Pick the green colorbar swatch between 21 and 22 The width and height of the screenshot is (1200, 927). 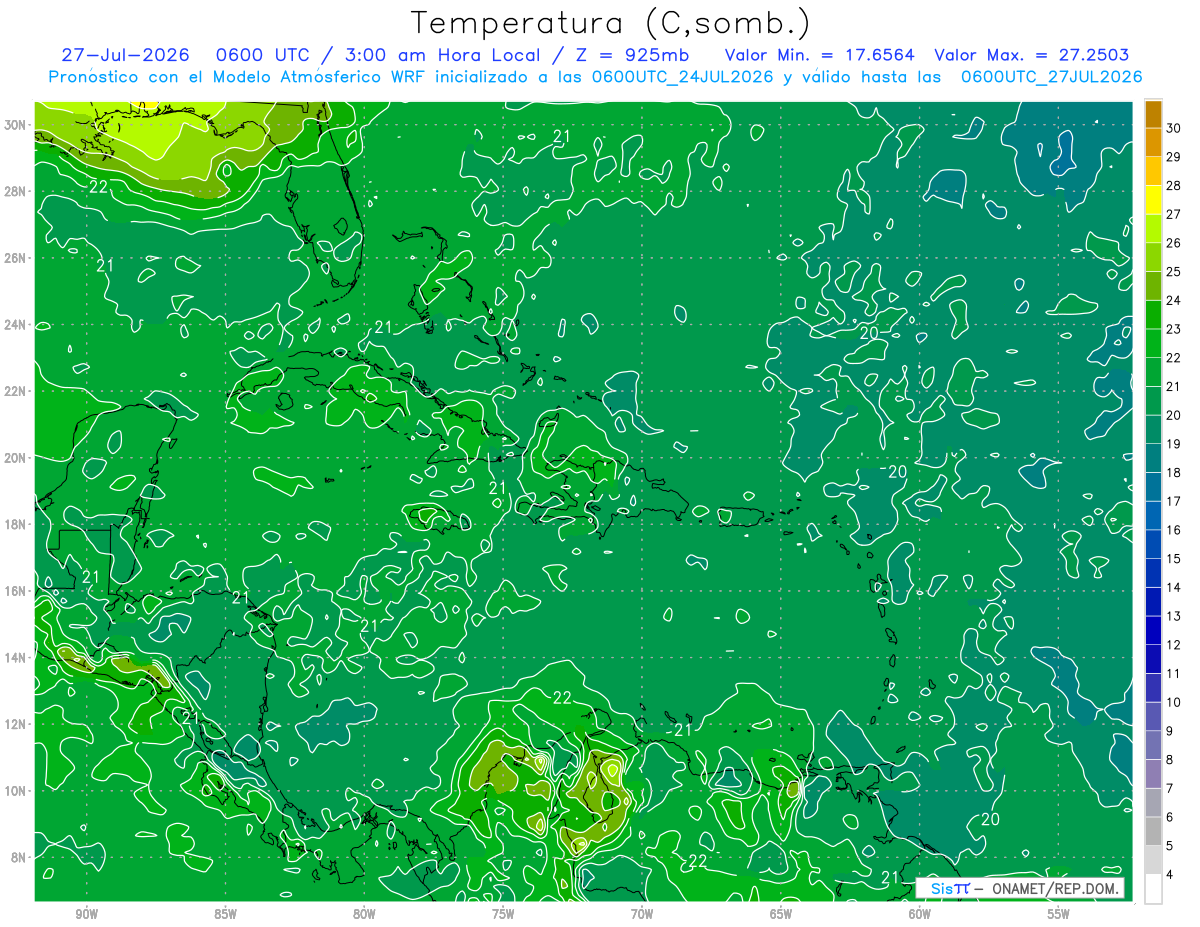(1153, 372)
